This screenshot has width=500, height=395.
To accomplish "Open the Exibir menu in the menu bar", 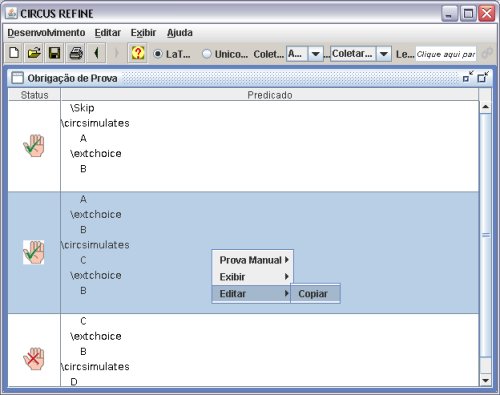I will (143, 33).
